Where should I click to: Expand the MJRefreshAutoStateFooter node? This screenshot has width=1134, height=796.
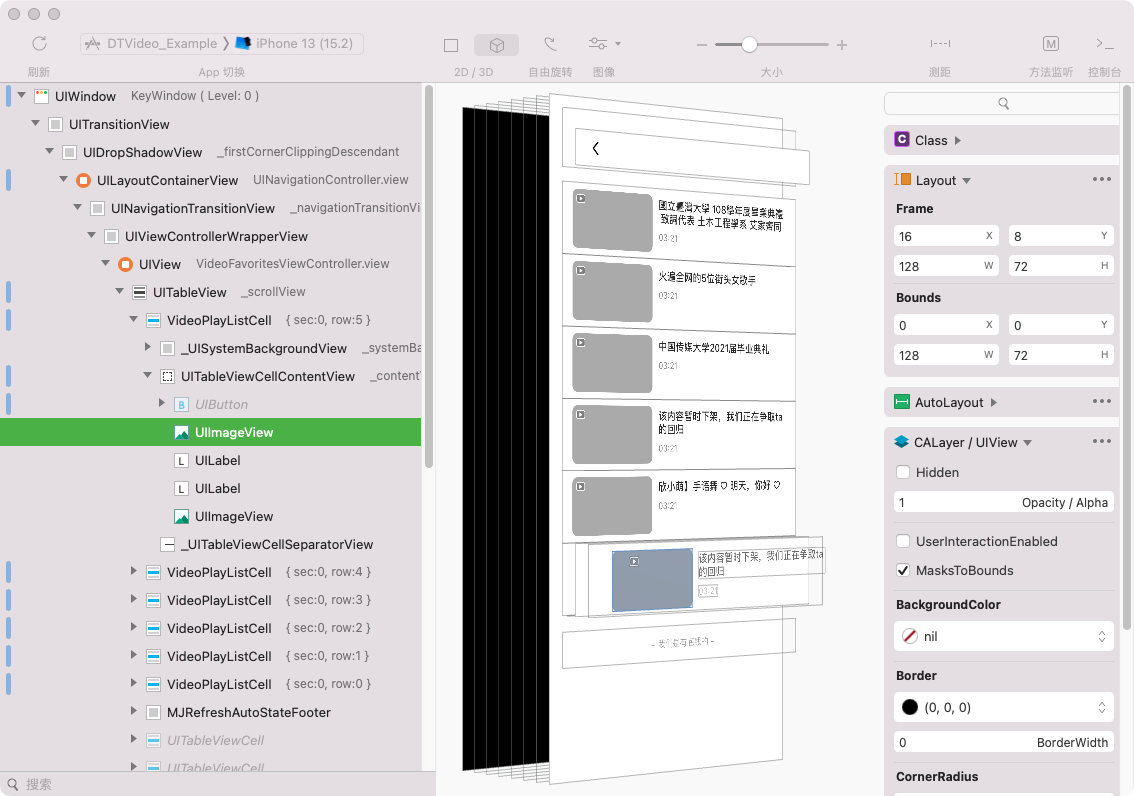click(134, 711)
